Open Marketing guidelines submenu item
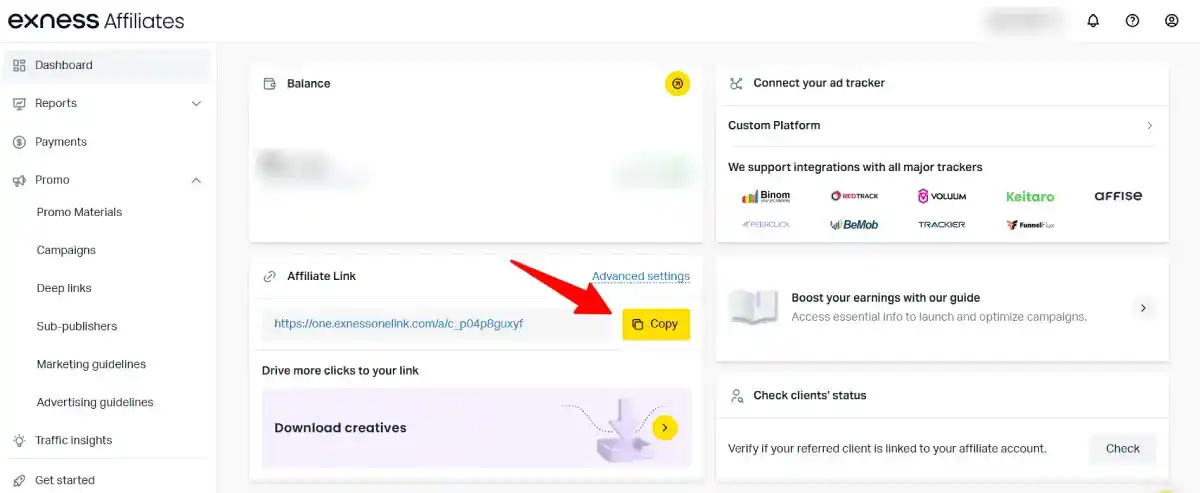 pos(91,364)
